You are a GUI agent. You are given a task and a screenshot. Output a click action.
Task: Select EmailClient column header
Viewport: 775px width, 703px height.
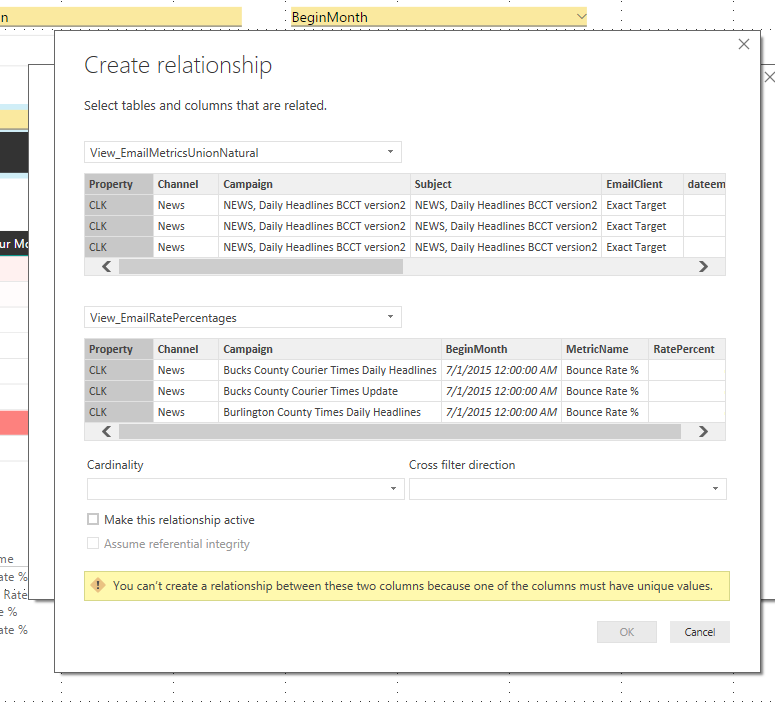pyautogui.click(x=643, y=184)
